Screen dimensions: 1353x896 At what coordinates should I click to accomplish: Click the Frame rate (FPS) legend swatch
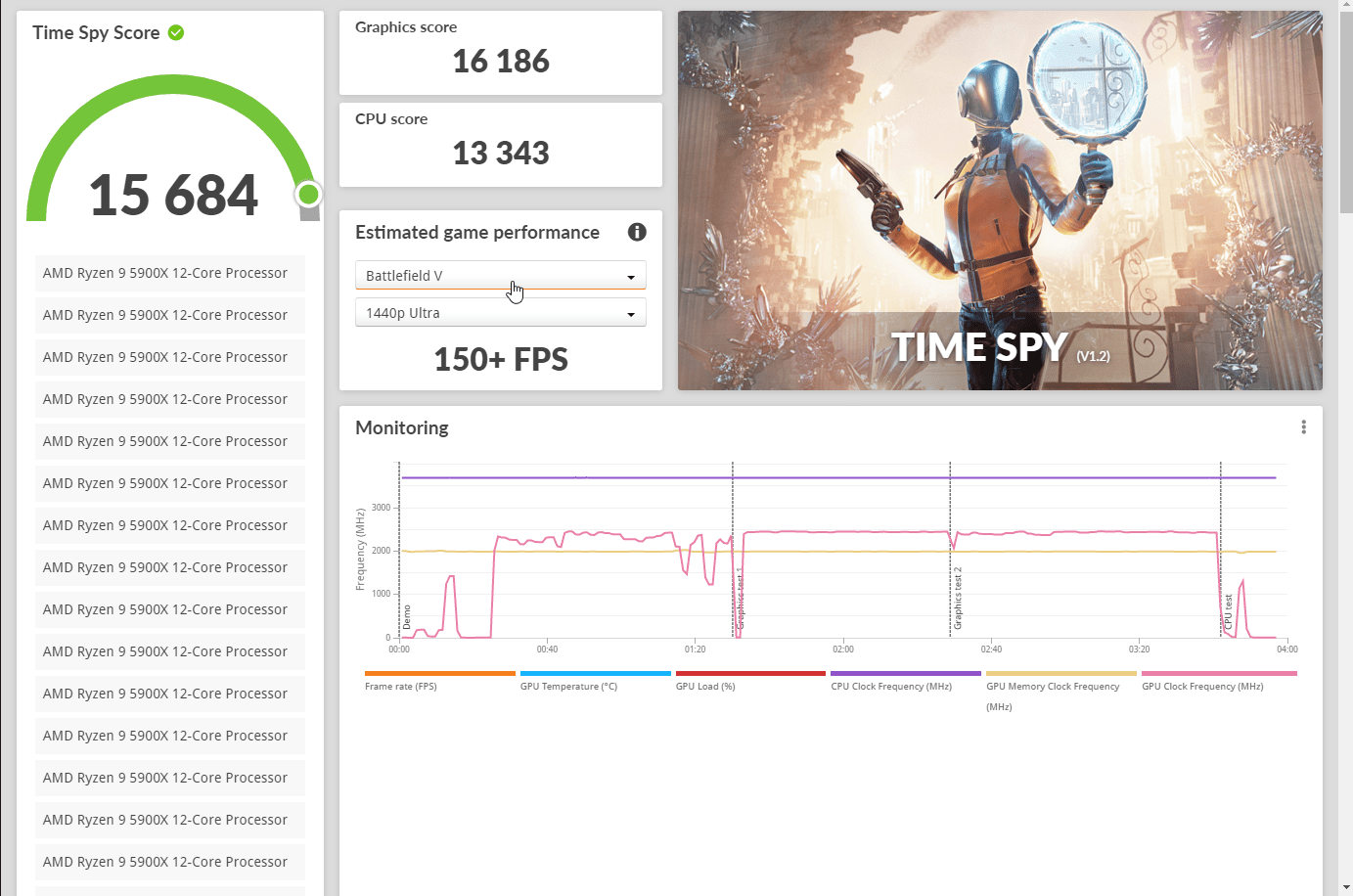440,673
